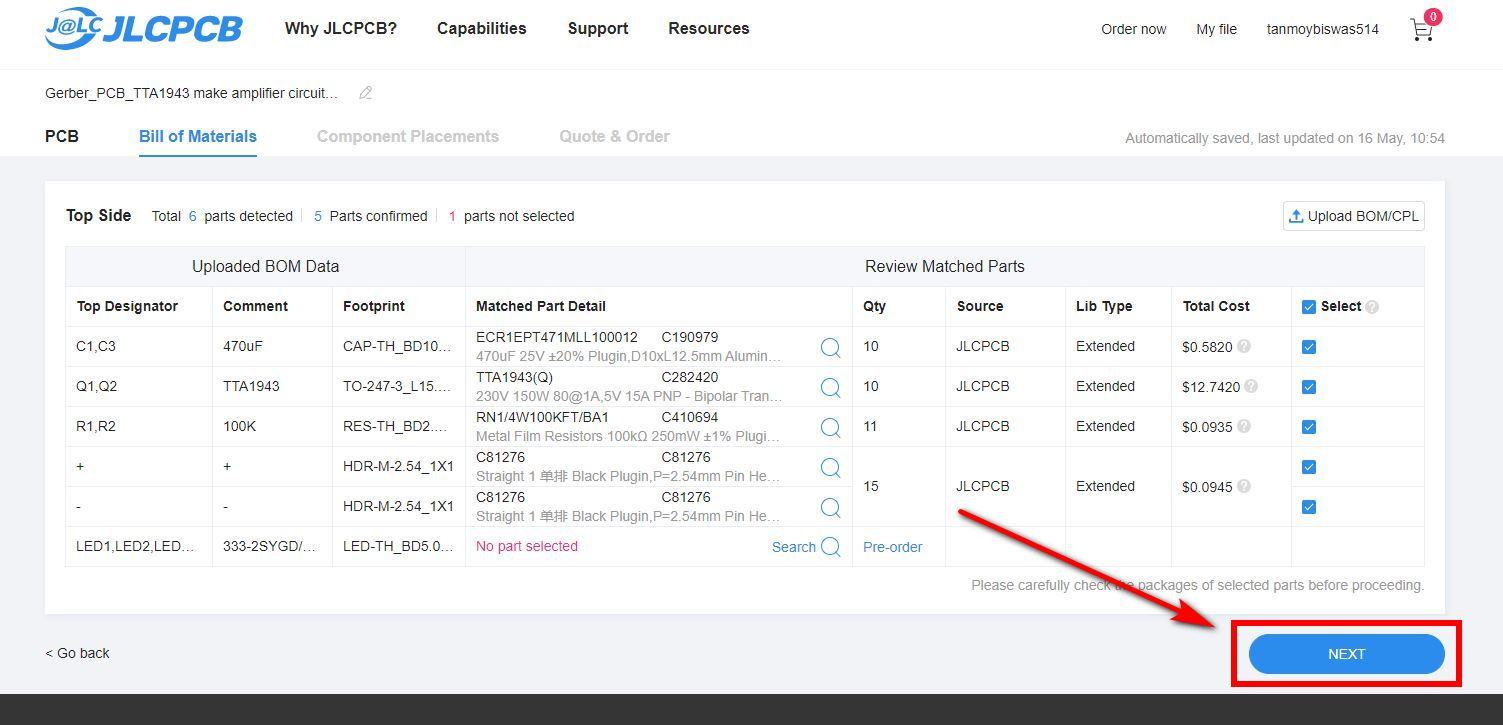Show help for the $0.0935 total cost
The width and height of the screenshot is (1503, 725).
coord(1243,426)
